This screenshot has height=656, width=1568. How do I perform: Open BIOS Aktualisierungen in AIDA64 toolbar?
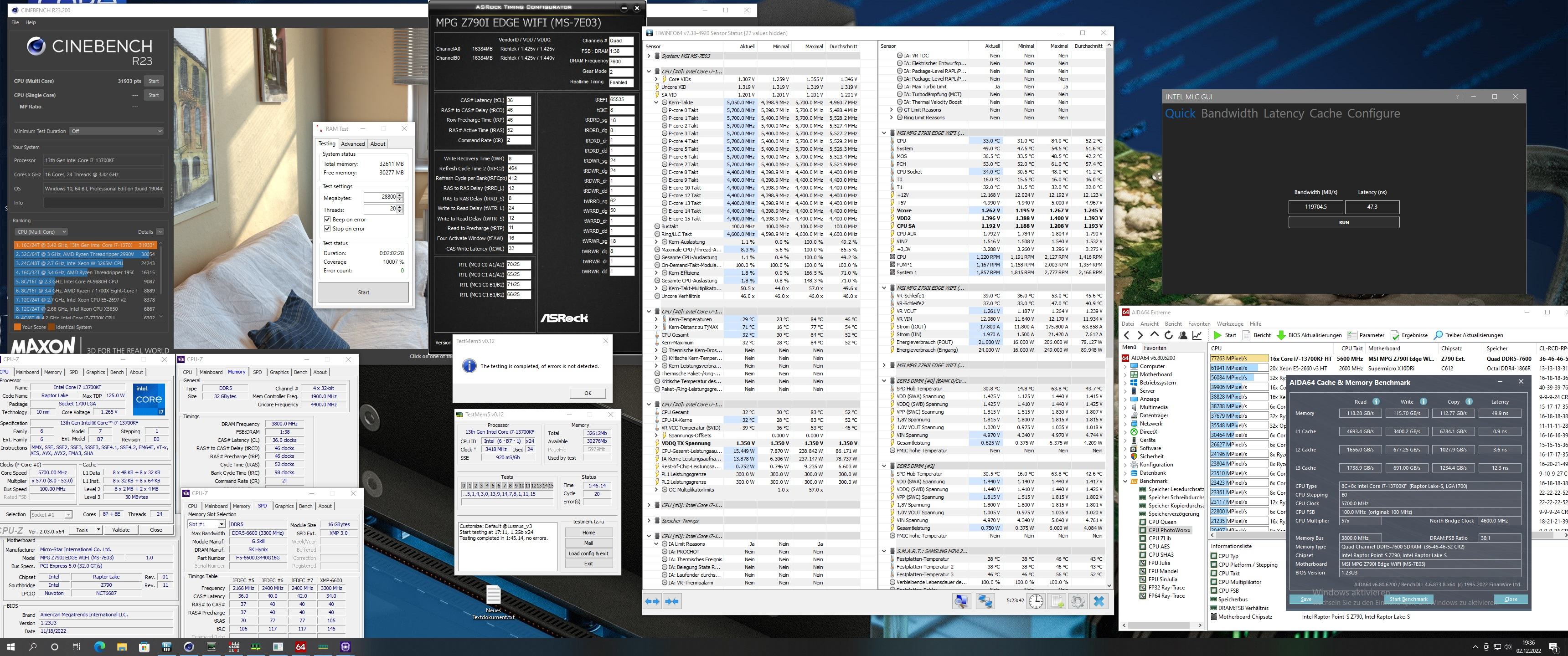(x=1309, y=335)
